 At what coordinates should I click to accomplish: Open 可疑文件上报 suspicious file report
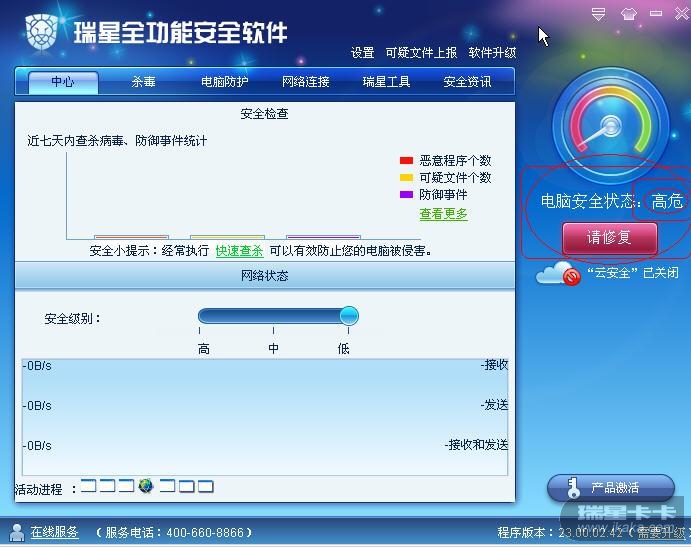coord(421,53)
